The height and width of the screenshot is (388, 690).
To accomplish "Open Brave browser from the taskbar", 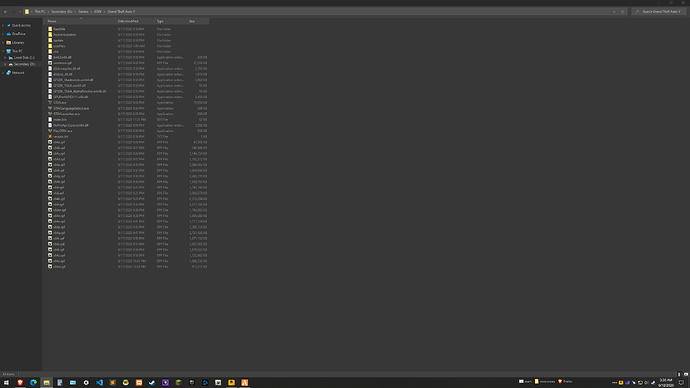I will coord(20,383).
